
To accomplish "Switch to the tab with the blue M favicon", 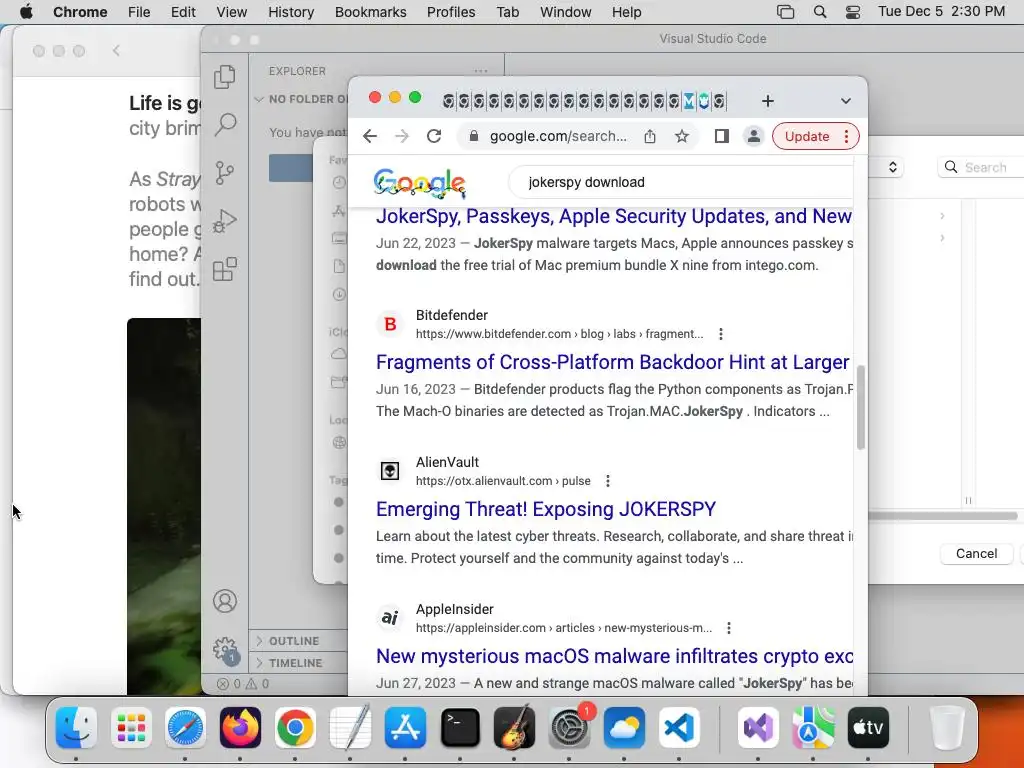I will (689, 101).
